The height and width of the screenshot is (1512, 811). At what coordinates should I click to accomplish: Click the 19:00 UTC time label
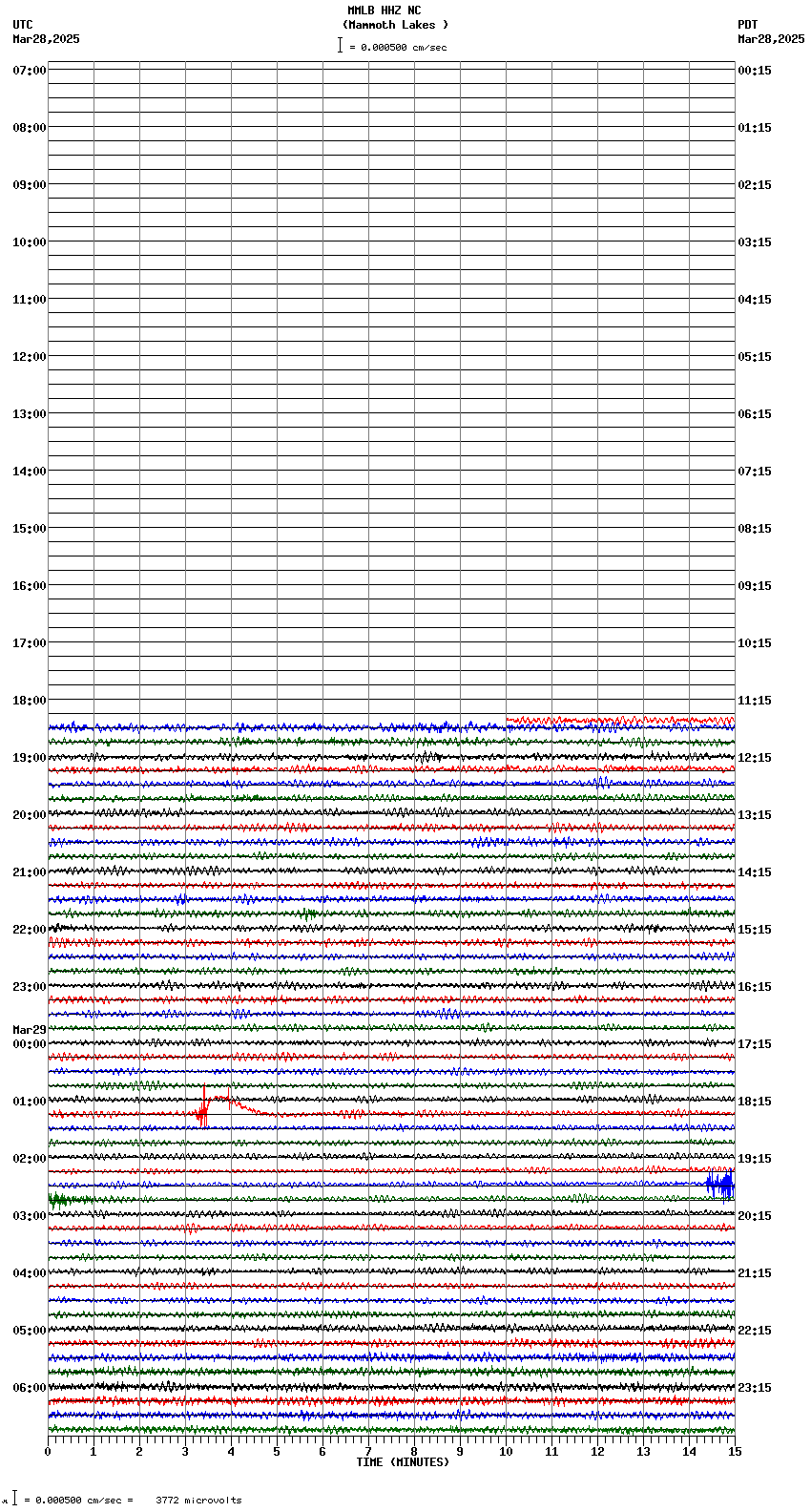pyautogui.click(x=30, y=758)
